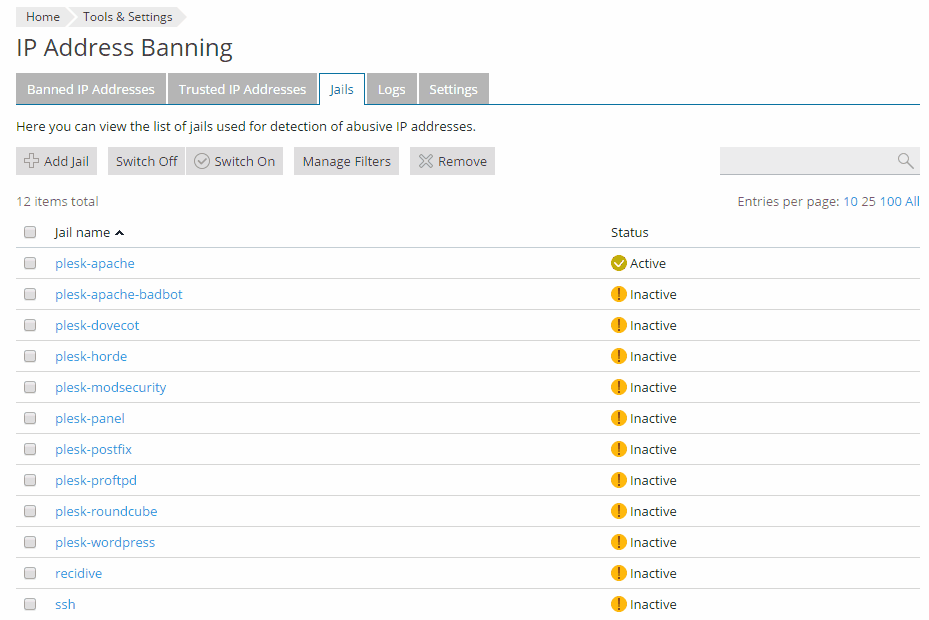929x620 pixels.
Task: Click inside the search input field
Action: pos(805,161)
